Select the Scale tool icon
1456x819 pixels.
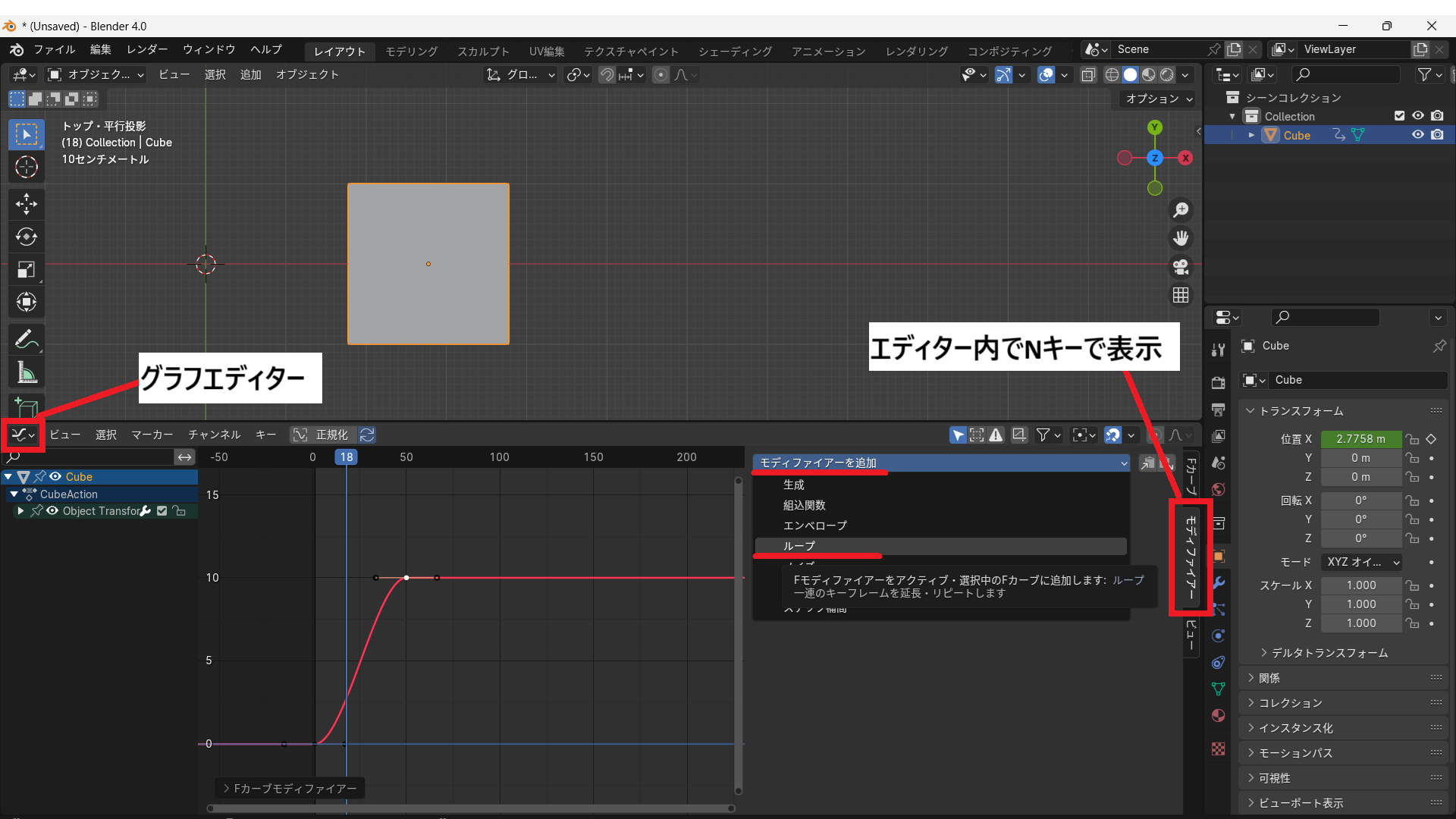[27, 269]
